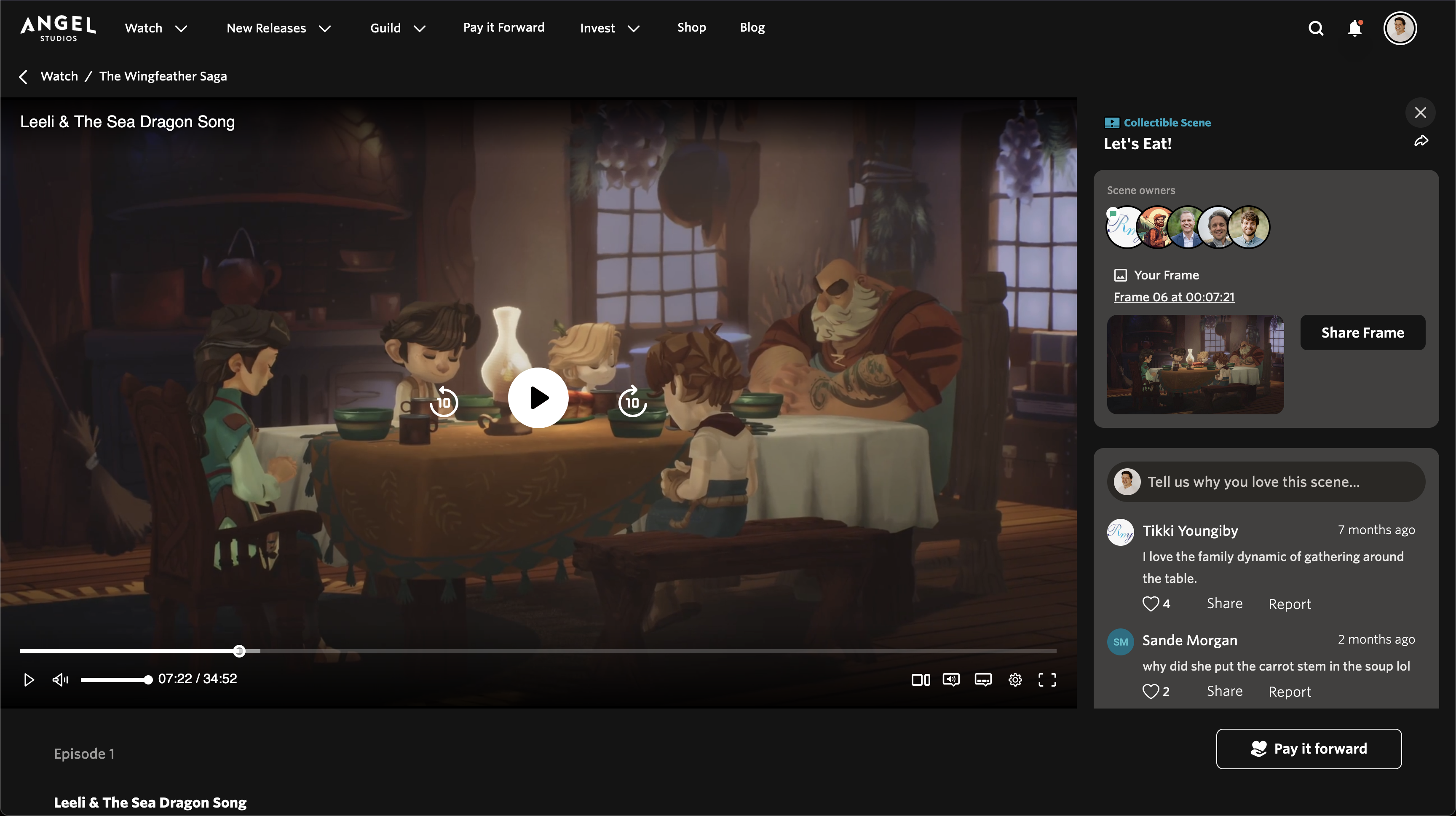Mute the video with the speaker icon
The height and width of the screenshot is (816, 1456).
point(60,680)
